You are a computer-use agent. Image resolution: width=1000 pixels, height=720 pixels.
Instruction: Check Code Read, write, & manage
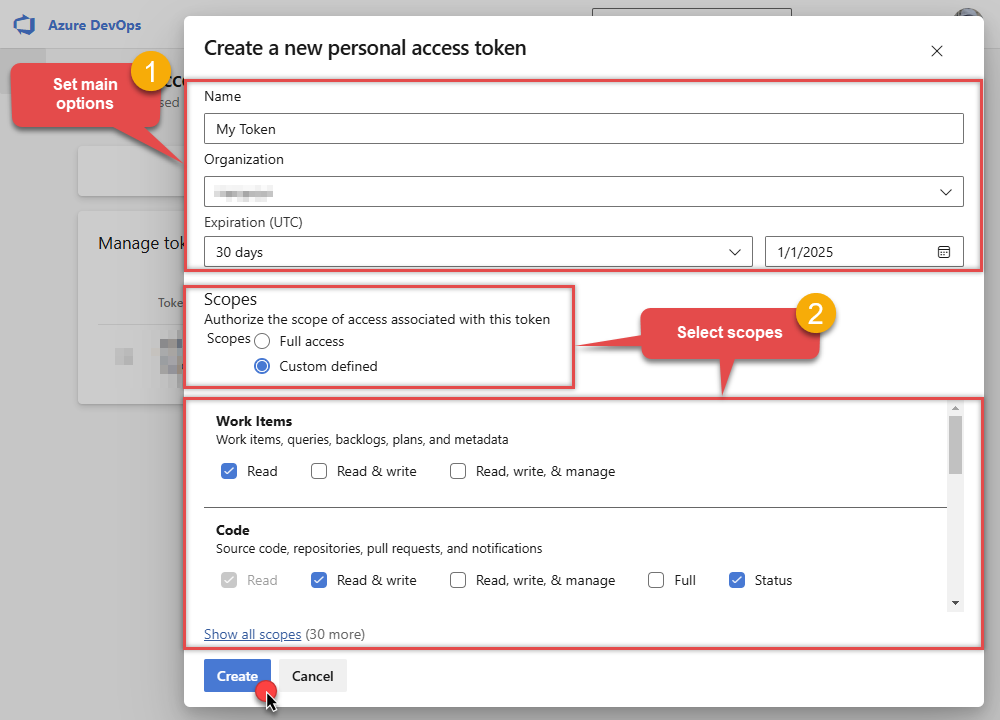click(x=458, y=580)
